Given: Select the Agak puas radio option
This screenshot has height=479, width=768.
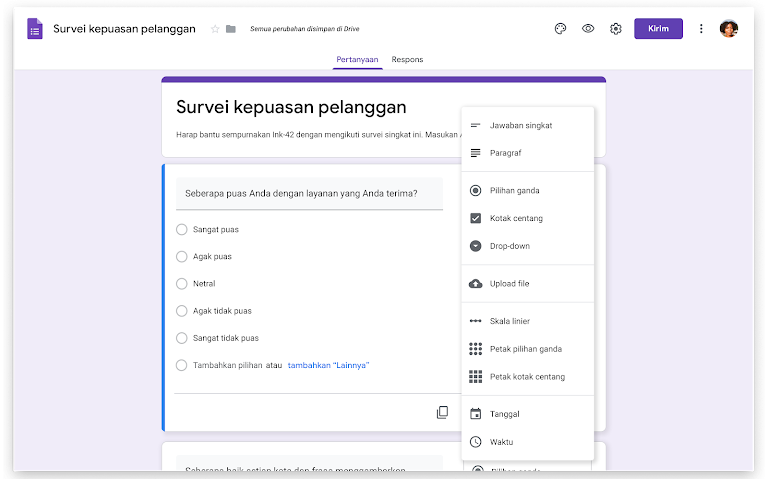Looking at the screenshot, I should 182,257.
